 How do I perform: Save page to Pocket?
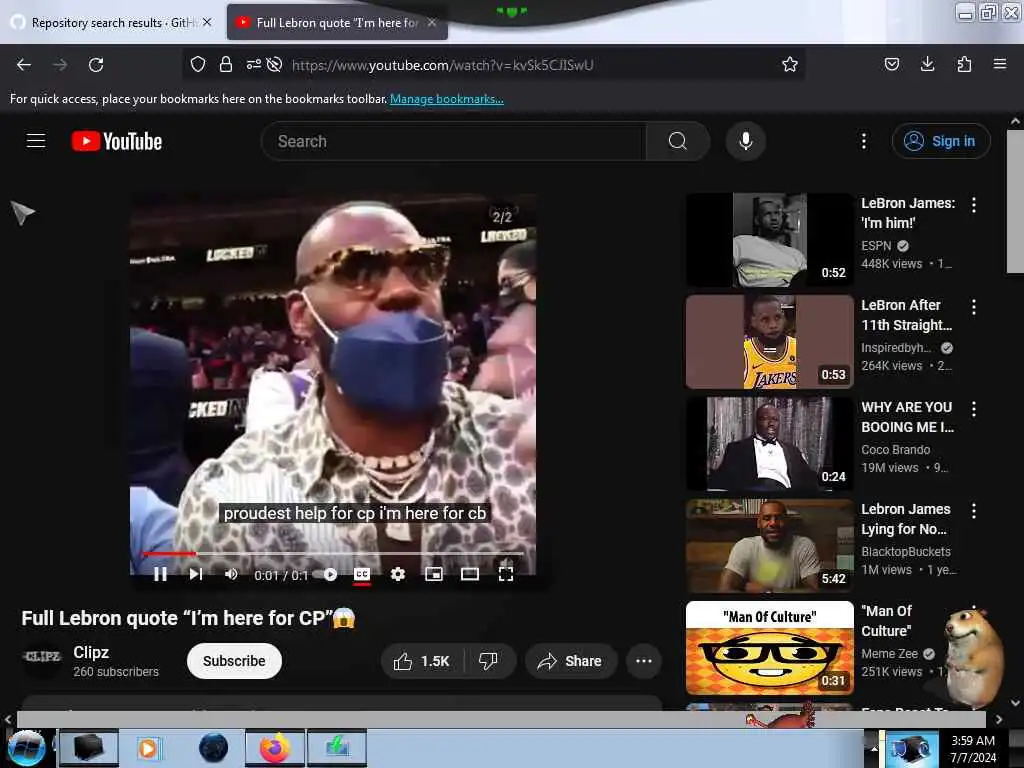pyautogui.click(x=891, y=64)
